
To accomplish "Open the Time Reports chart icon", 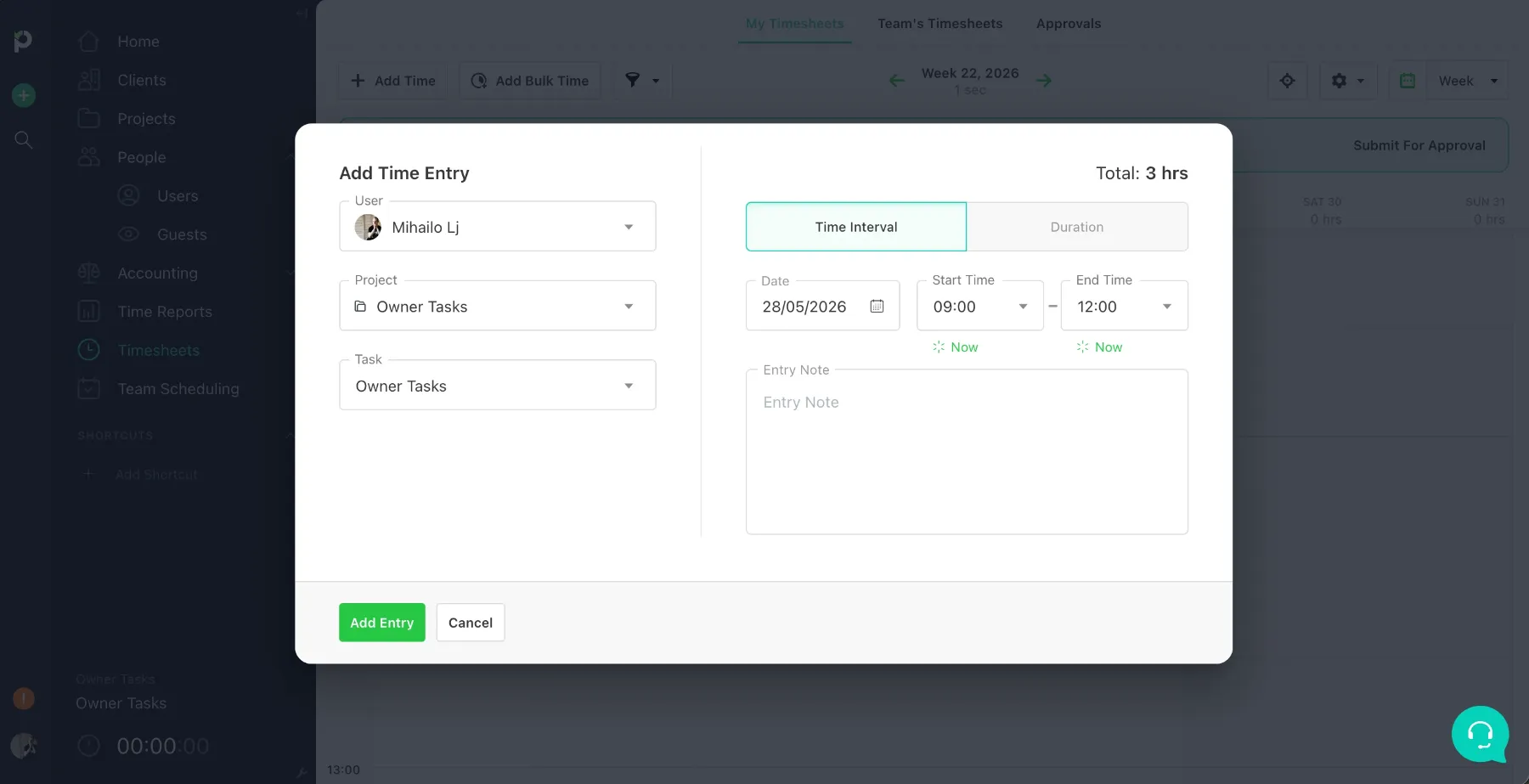I will tap(89, 311).
